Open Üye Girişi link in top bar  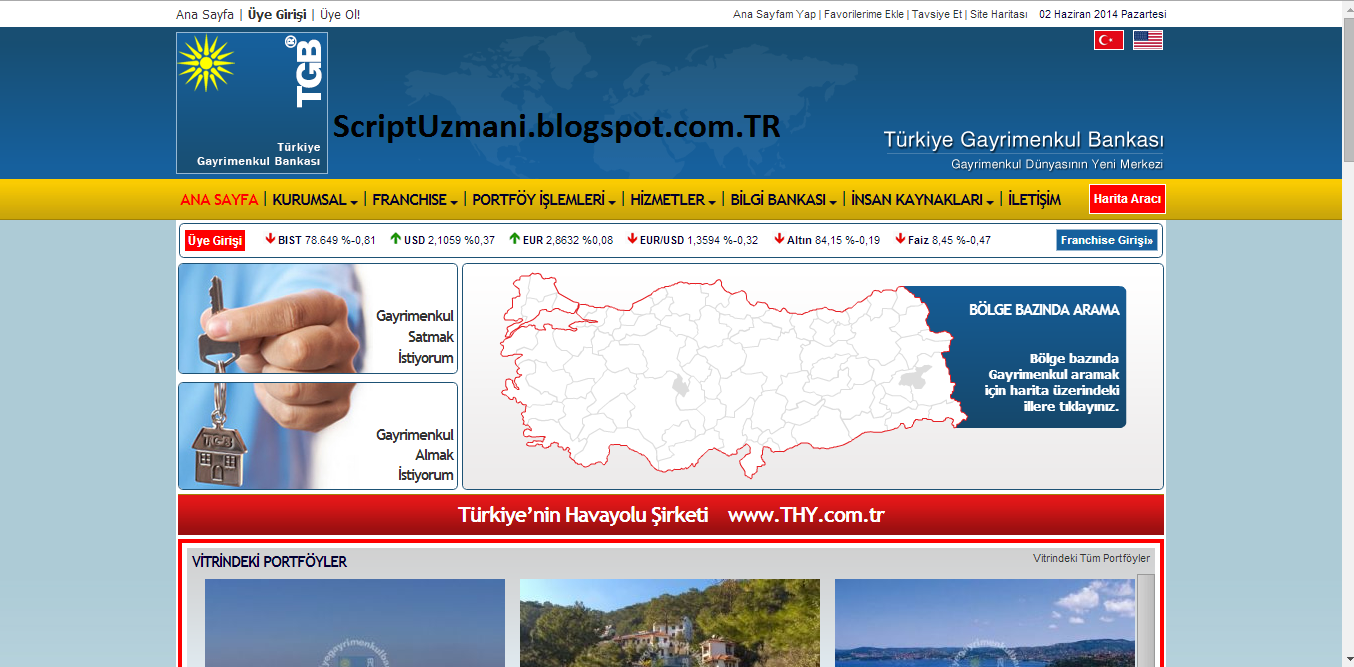[277, 14]
